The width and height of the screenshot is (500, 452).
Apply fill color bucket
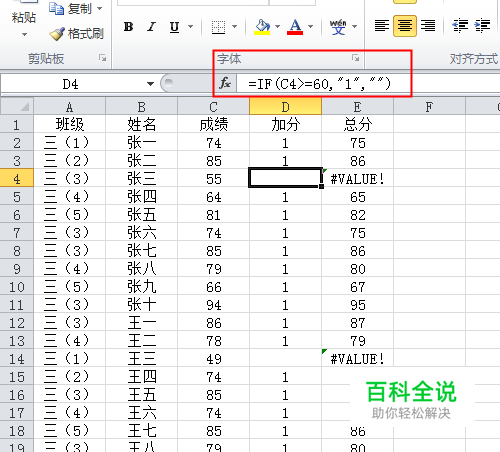pyautogui.click(x=262, y=26)
